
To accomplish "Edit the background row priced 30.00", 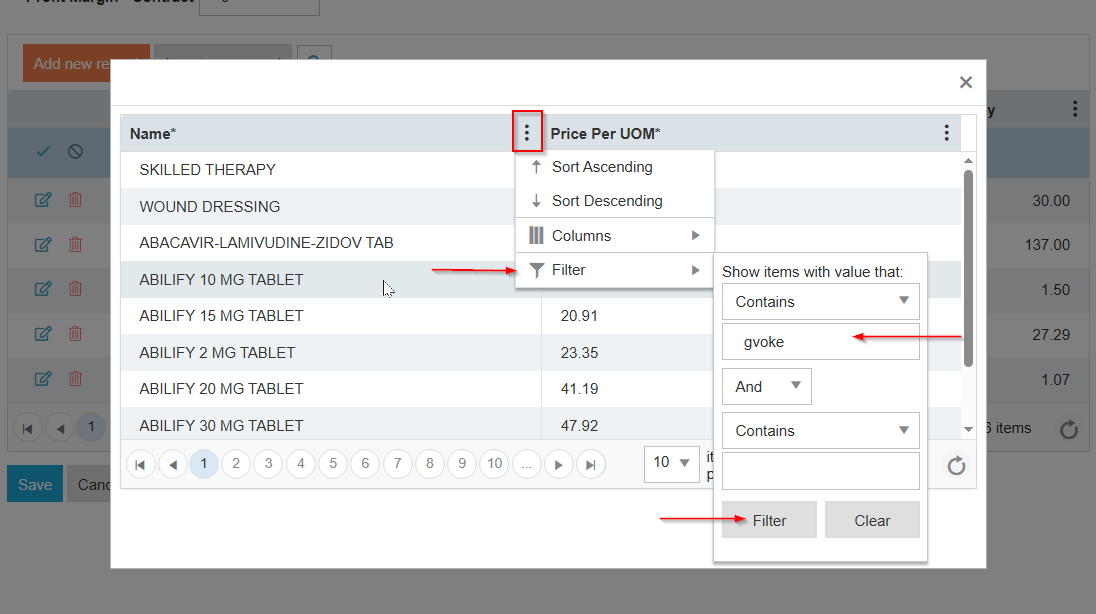I will point(43,200).
